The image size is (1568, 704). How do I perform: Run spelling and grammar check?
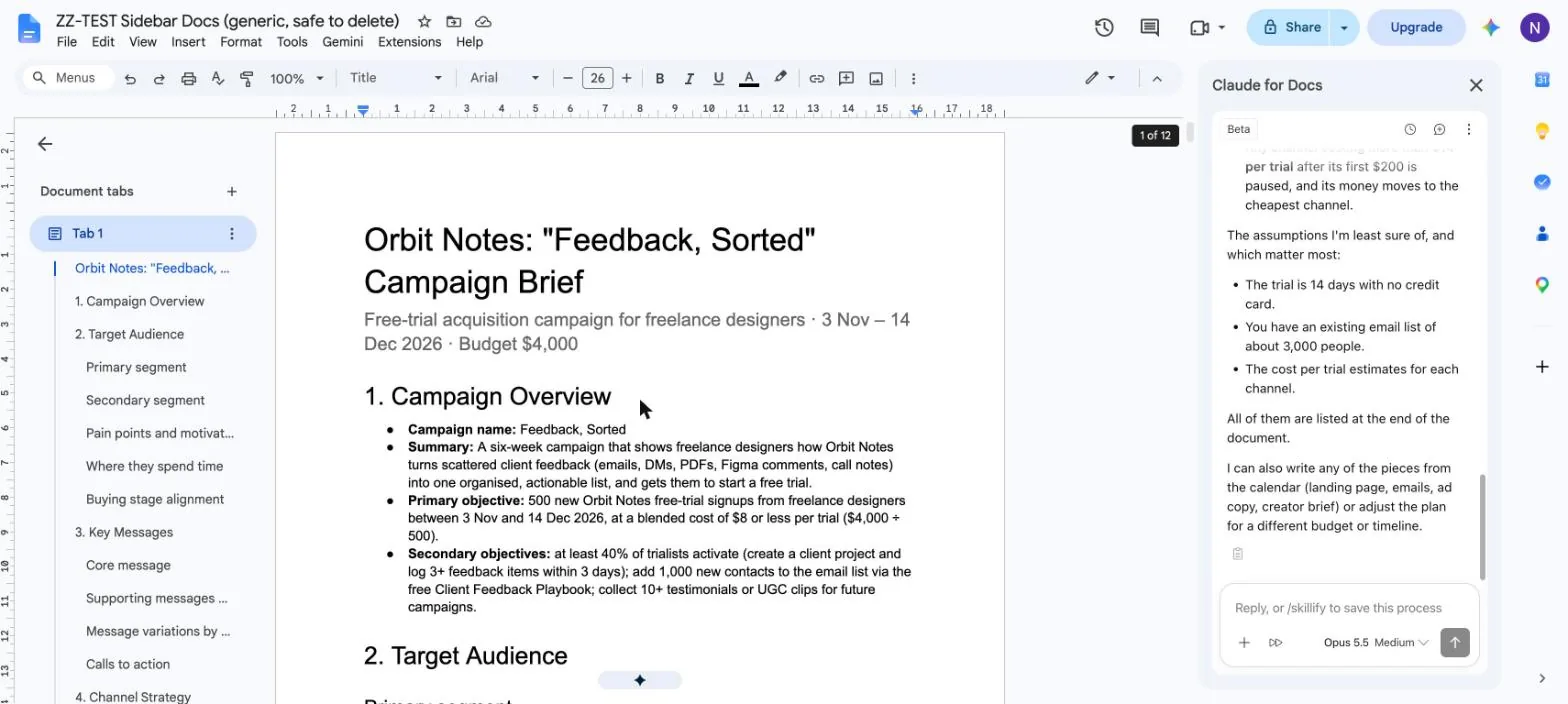click(217, 78)
